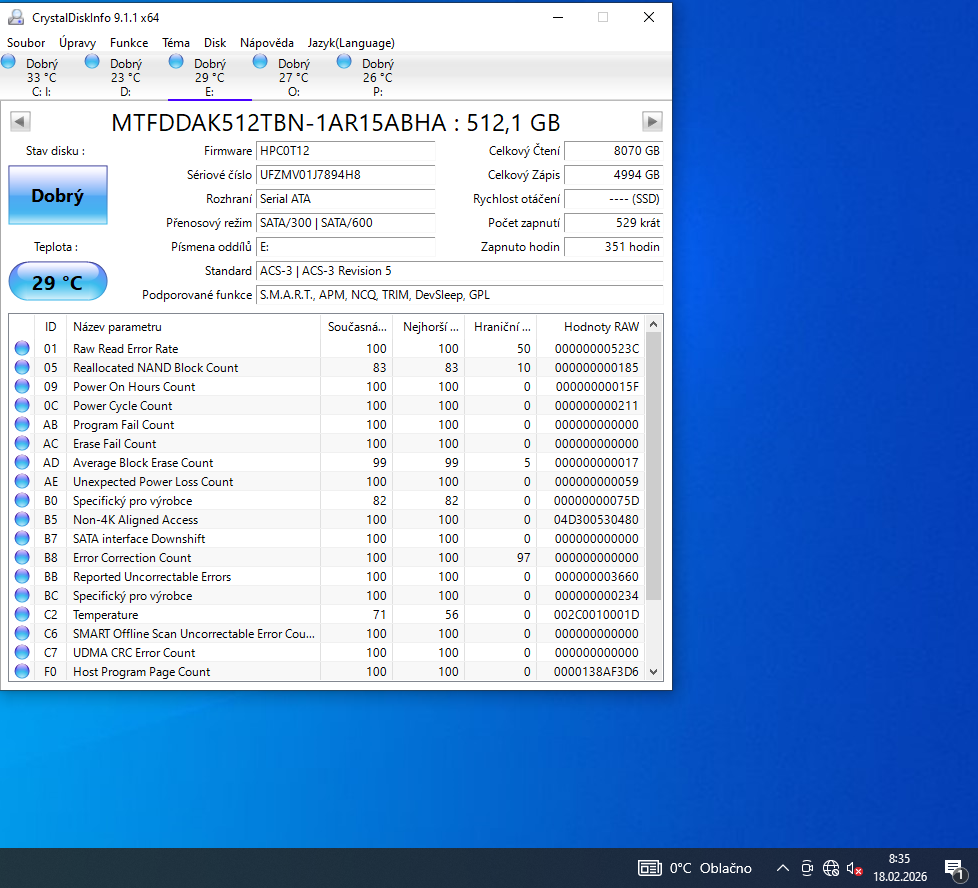This screenshot has width=978, height=888.
Task: Select the D: disk status orb
Action: pyautogui.click(x=92, y=62)
